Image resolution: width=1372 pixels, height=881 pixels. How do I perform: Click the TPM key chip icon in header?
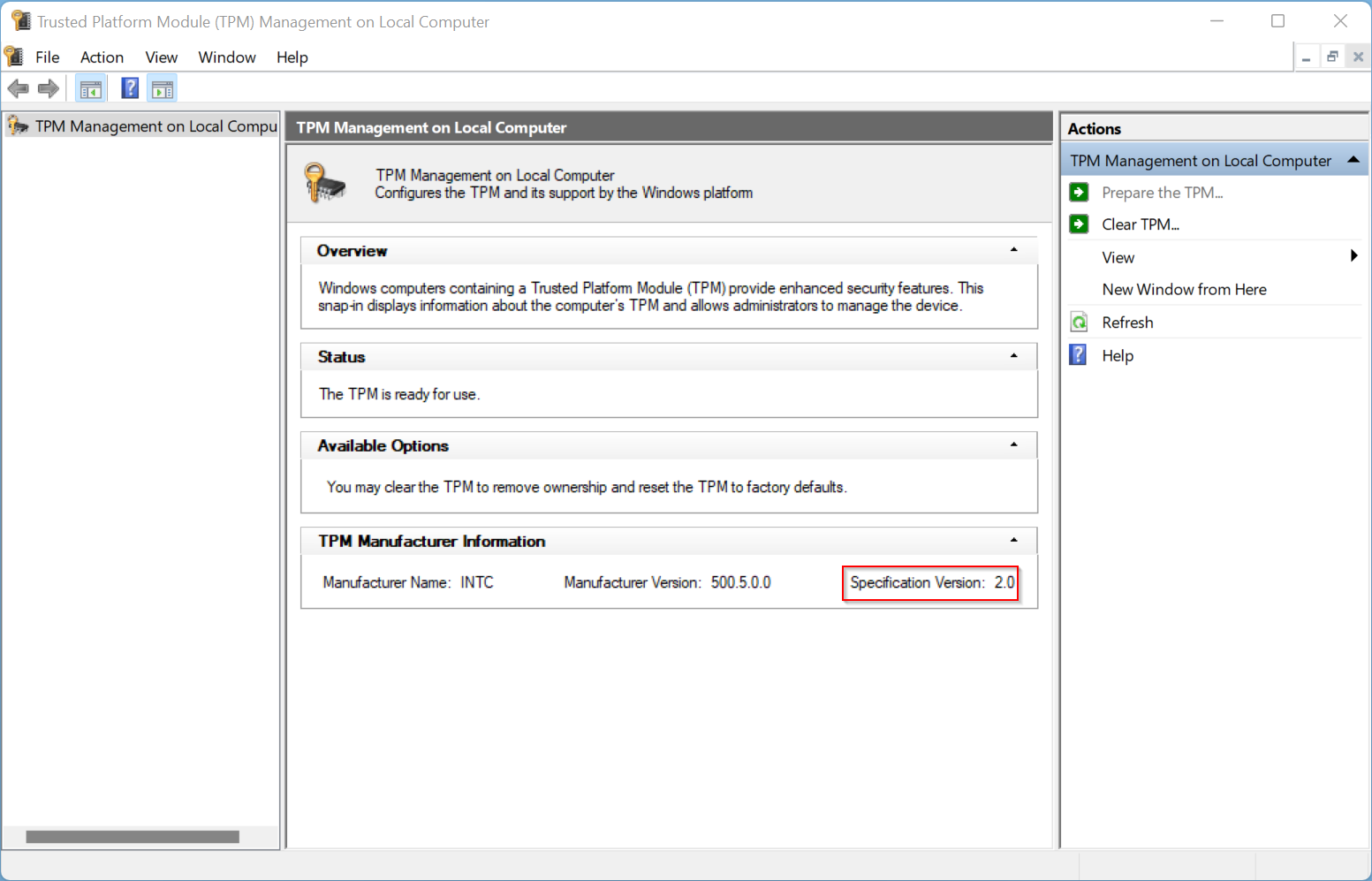tap(324, 182)
